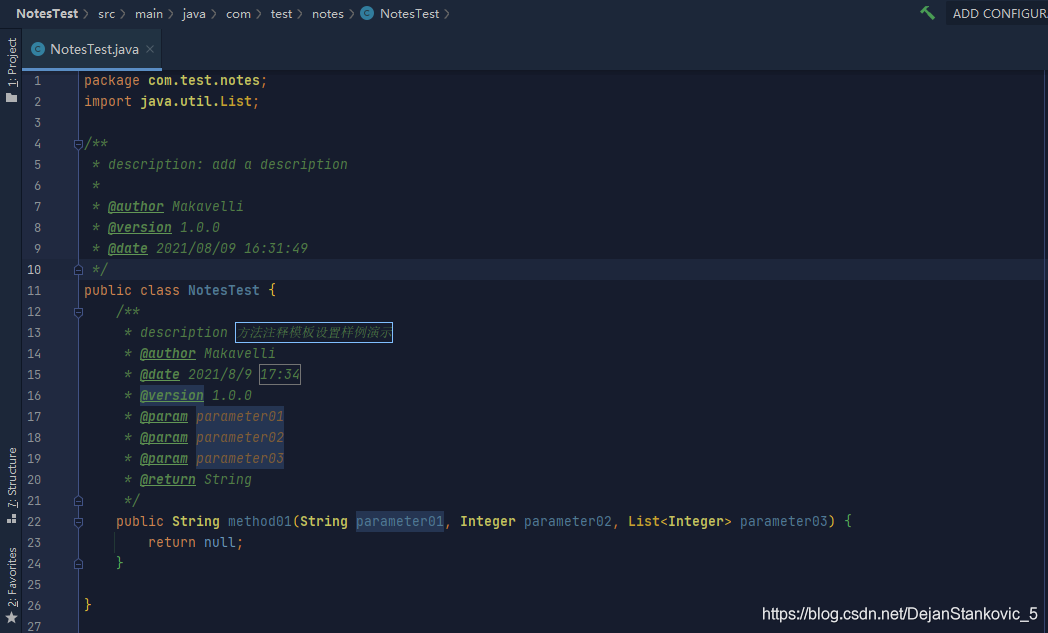Click List<Integer> type in signature
The image size is (1048, 633).
[x=680, y=521]
